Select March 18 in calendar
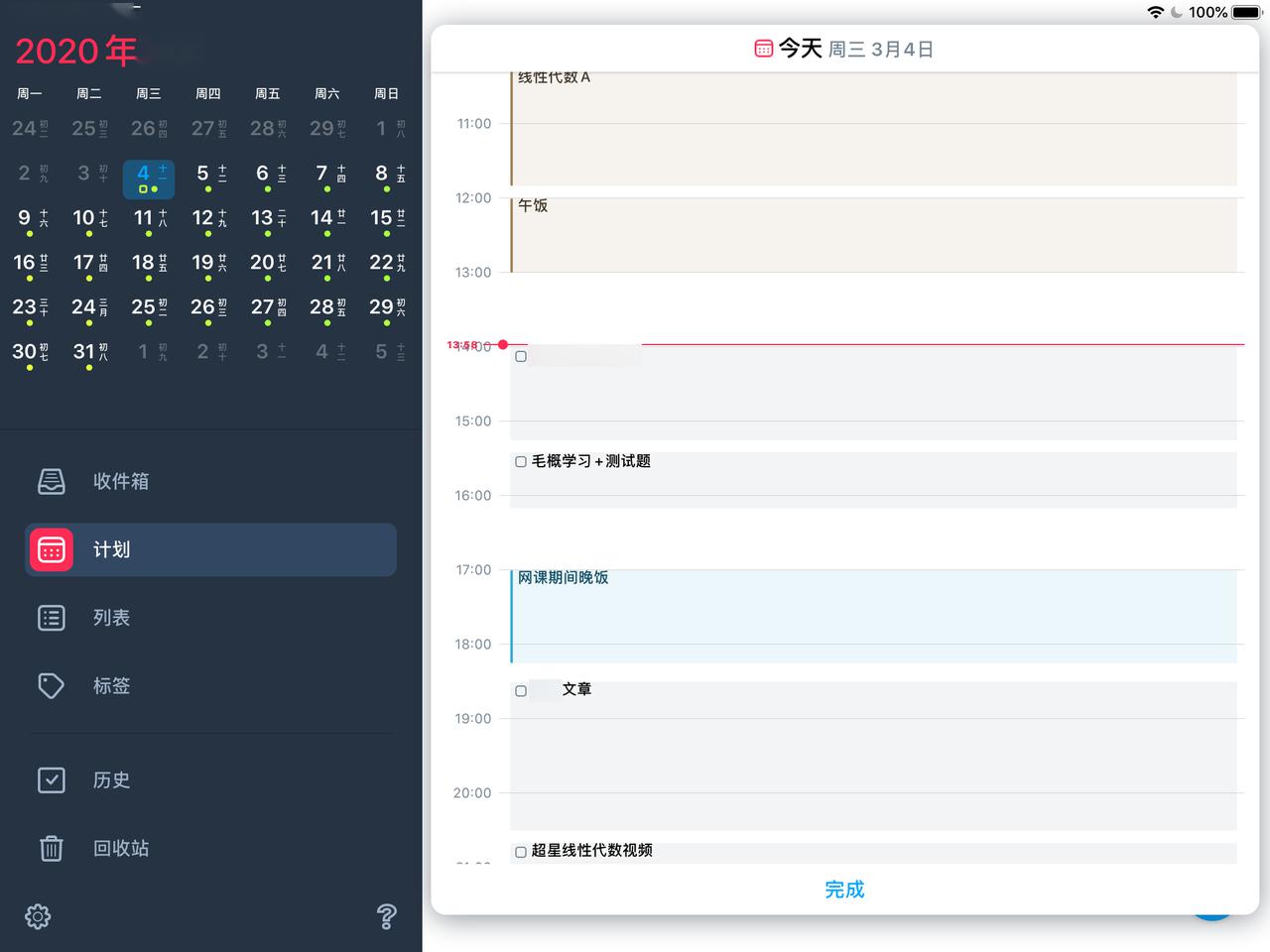1270x952 pixels. [x=149, y=266]
